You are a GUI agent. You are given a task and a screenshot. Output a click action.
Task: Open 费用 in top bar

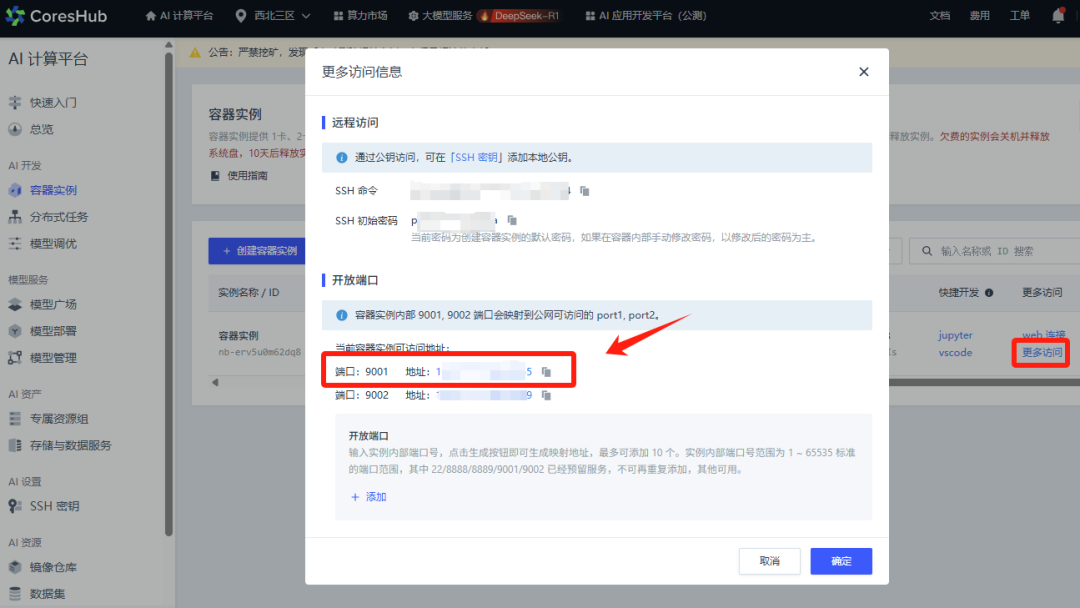coord(979,15)
